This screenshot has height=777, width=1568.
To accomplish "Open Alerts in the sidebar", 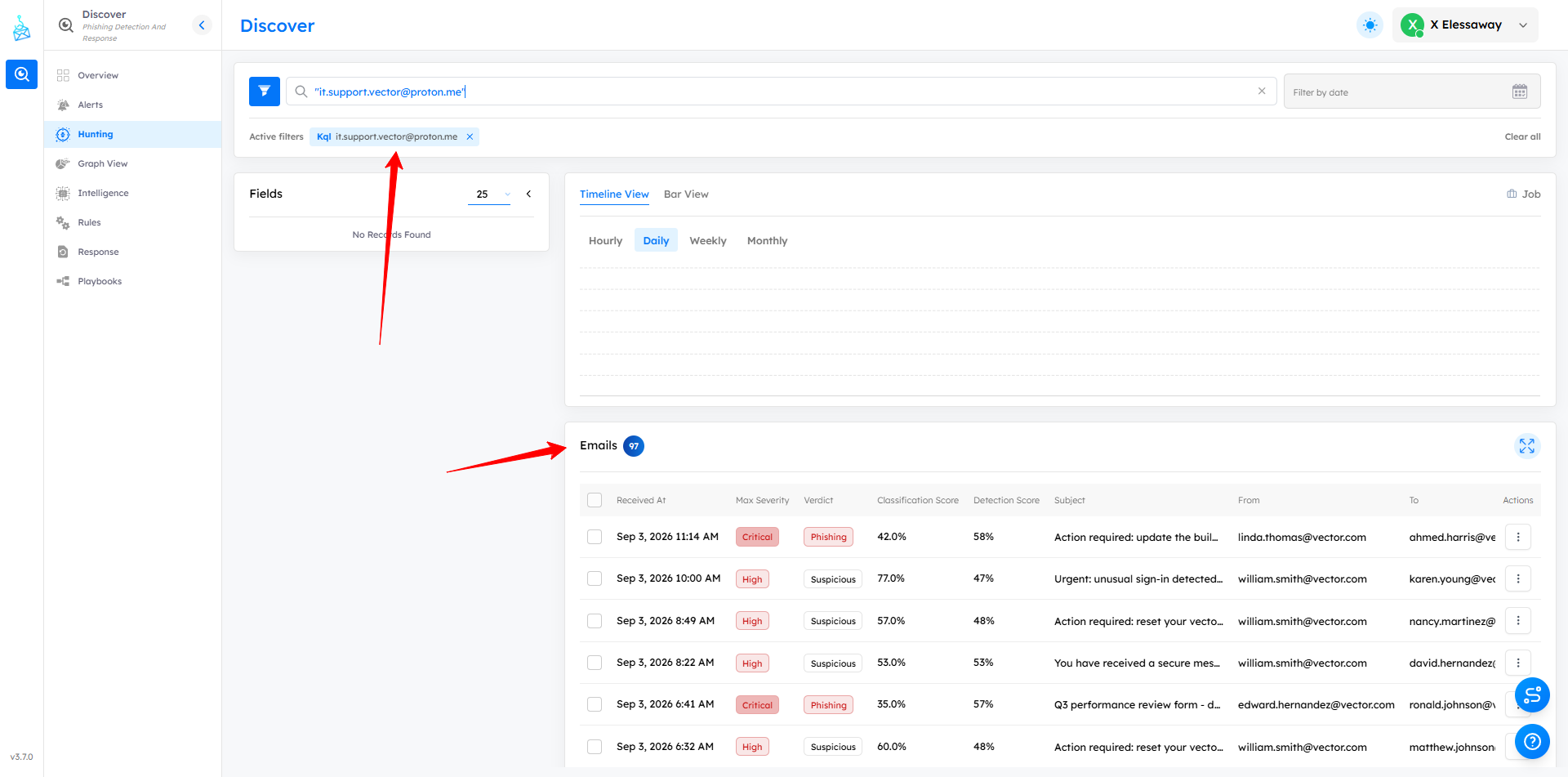I will (x=133, y=105).
